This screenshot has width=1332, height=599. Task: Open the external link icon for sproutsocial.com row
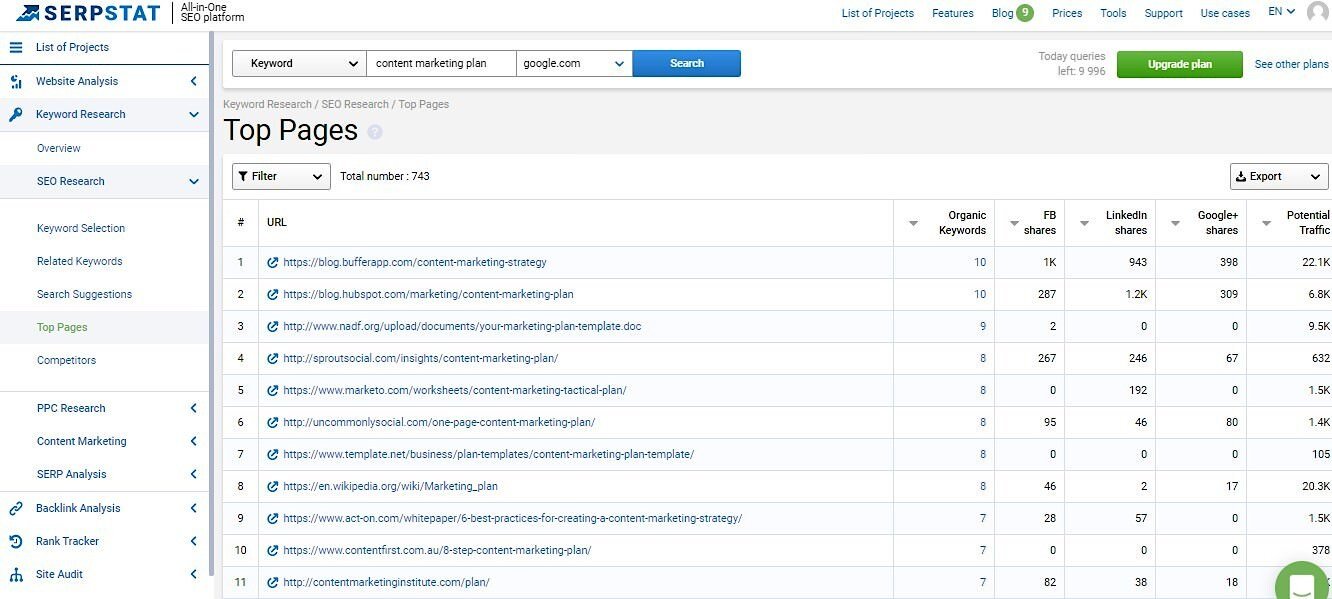pos(273,358)
